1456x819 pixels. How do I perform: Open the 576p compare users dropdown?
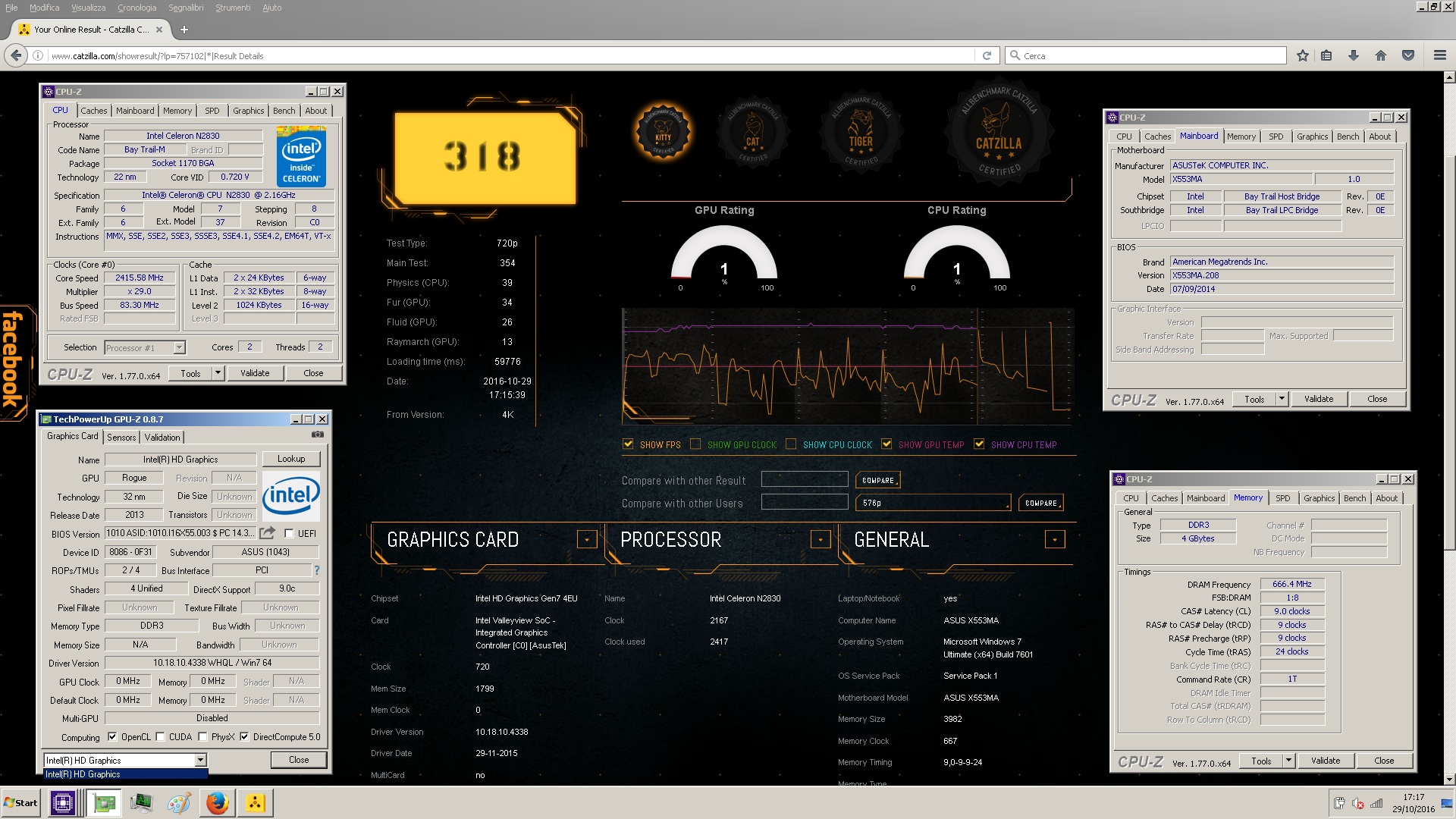[x=933, y=503]
